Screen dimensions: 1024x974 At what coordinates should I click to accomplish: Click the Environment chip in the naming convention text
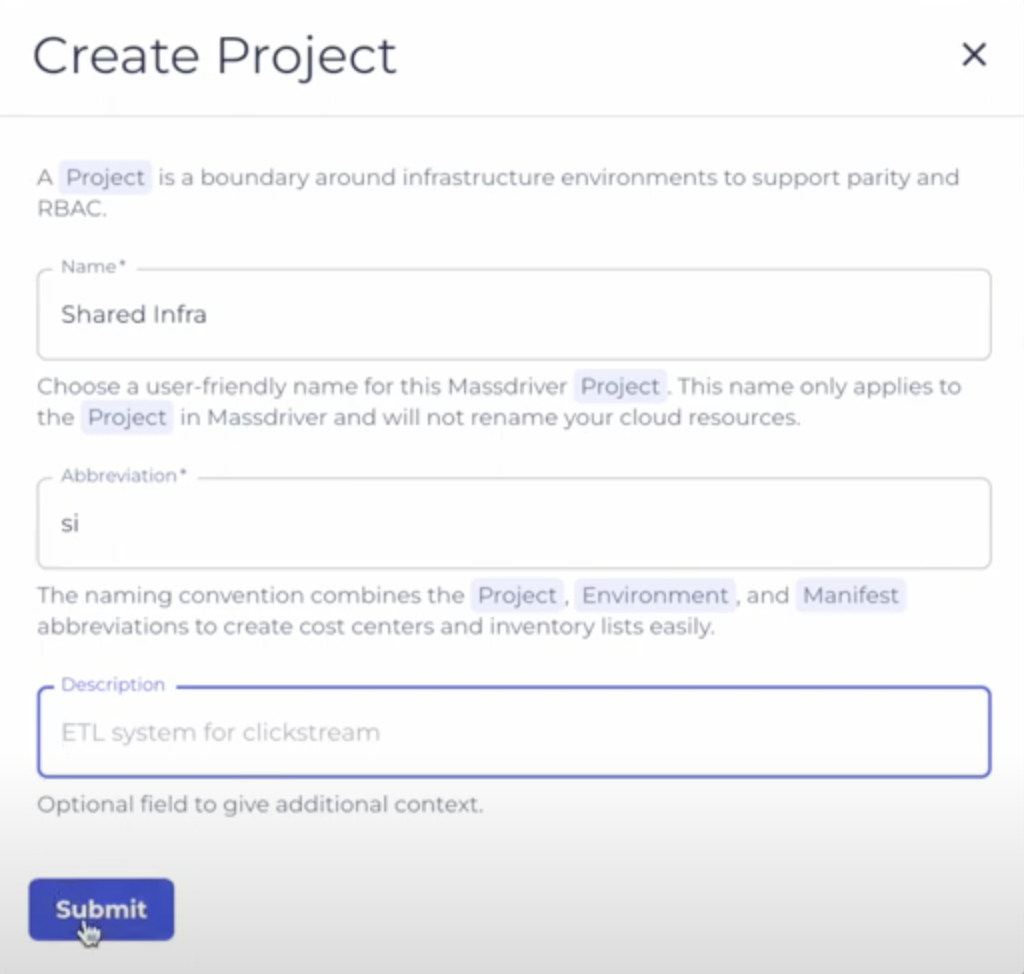coord(655,595)
